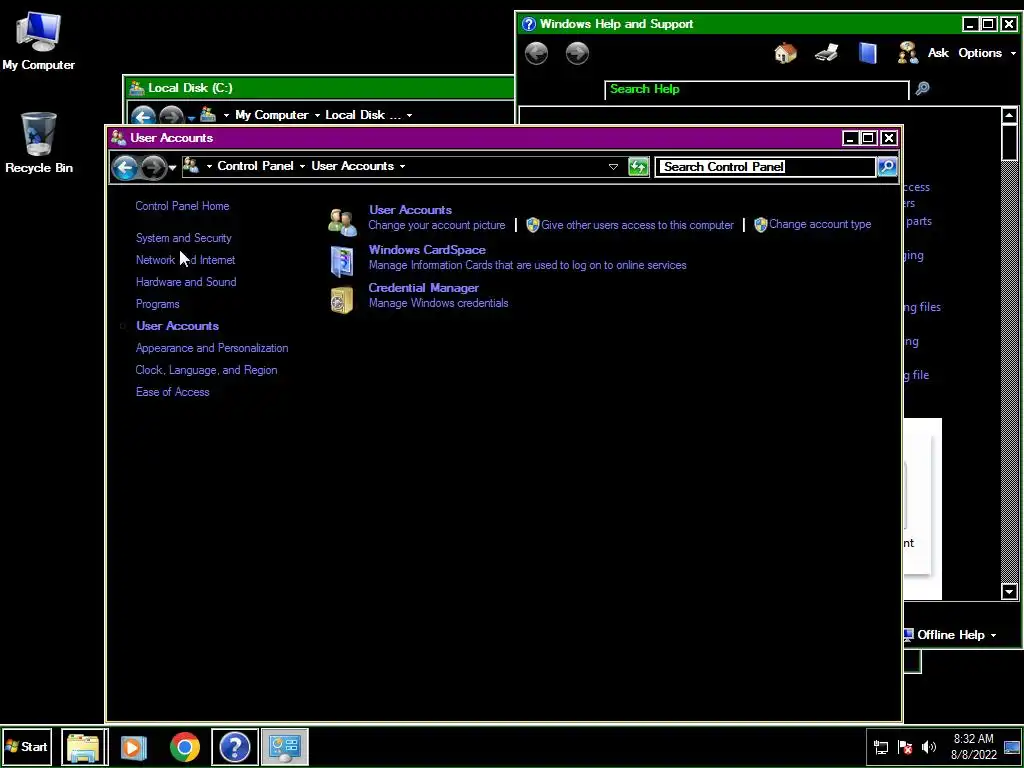
Task: Click the Help print icon
Action: [x=827, y=53]
